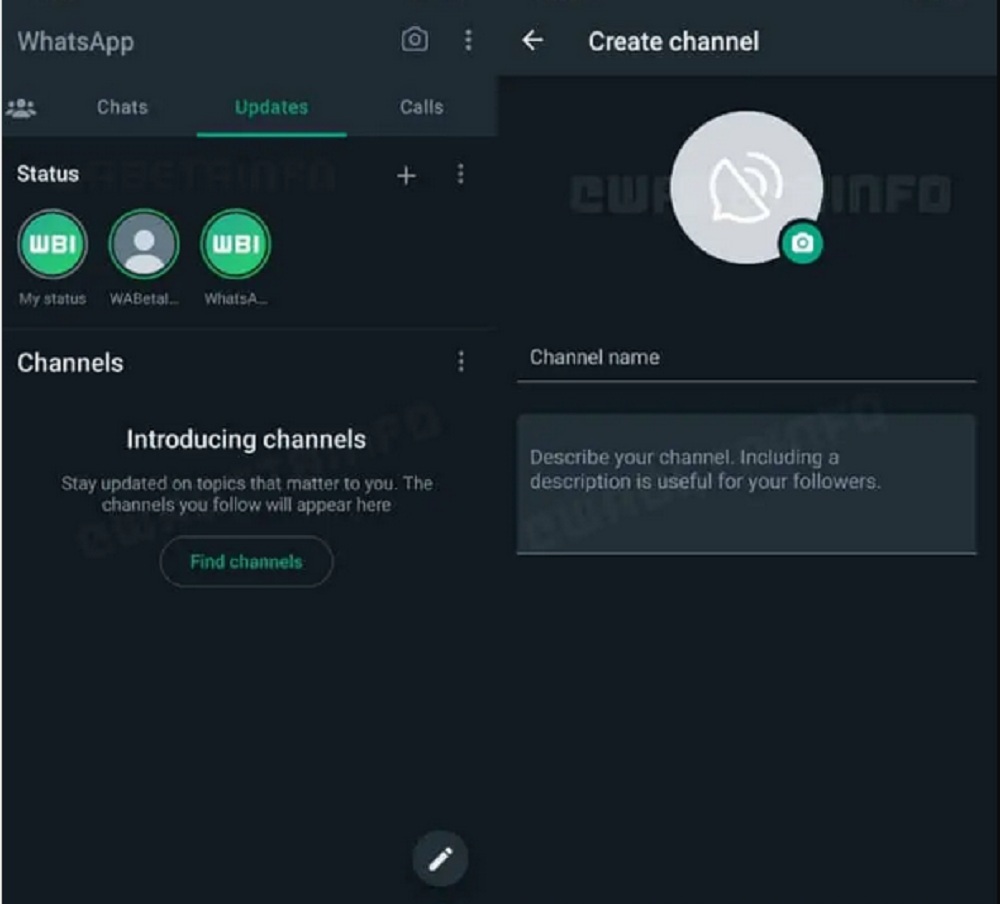Image resolution: width=1000 pixels, height=904 pixels.
Task: Focus the Channel name field
Action: [746, 359]
